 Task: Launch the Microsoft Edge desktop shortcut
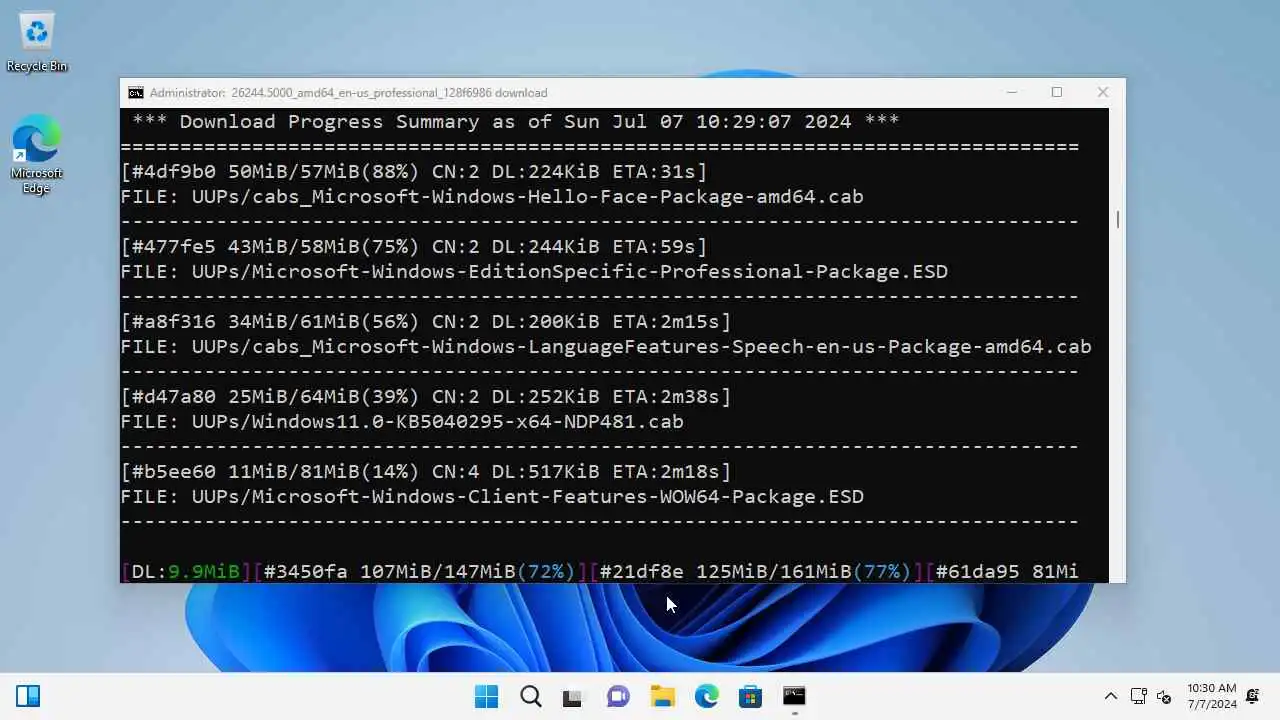[x=37, y=155]
